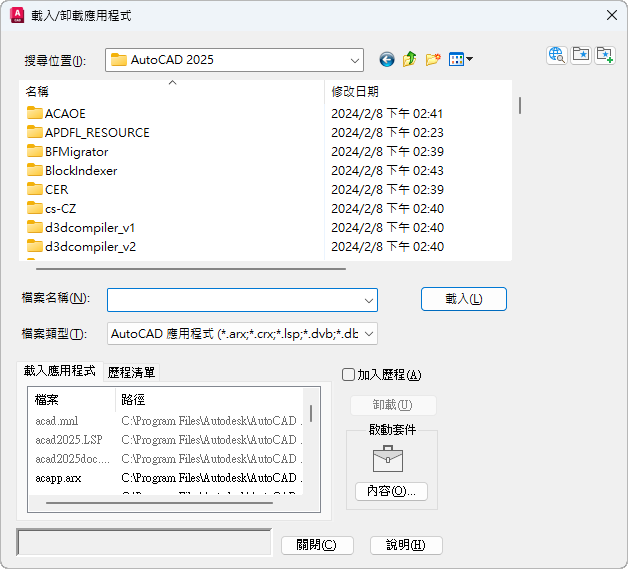Select the d3dcompiler_v1 folder
The image size is (628, 569).
(81, 227)
